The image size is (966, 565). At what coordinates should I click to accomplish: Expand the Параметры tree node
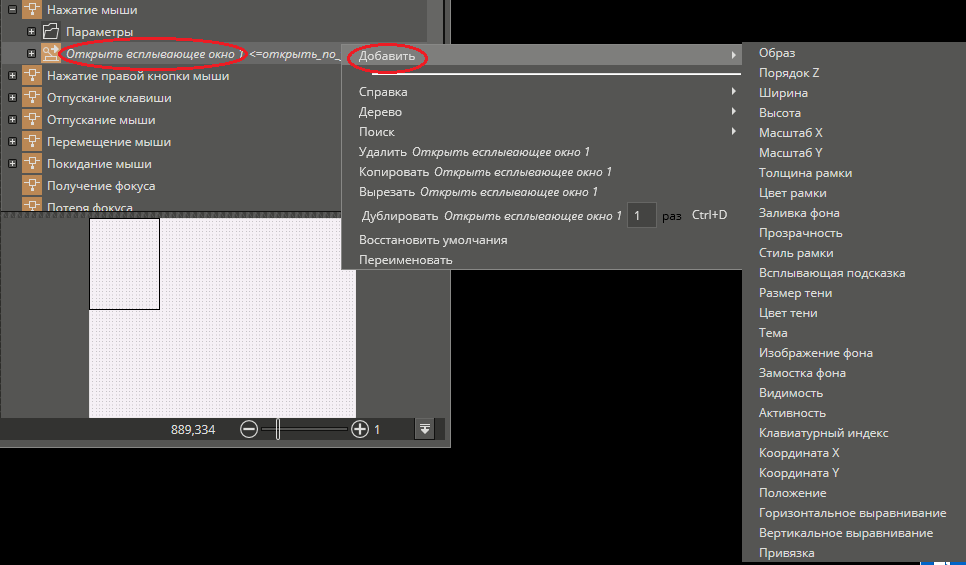[x=31, y=32]
